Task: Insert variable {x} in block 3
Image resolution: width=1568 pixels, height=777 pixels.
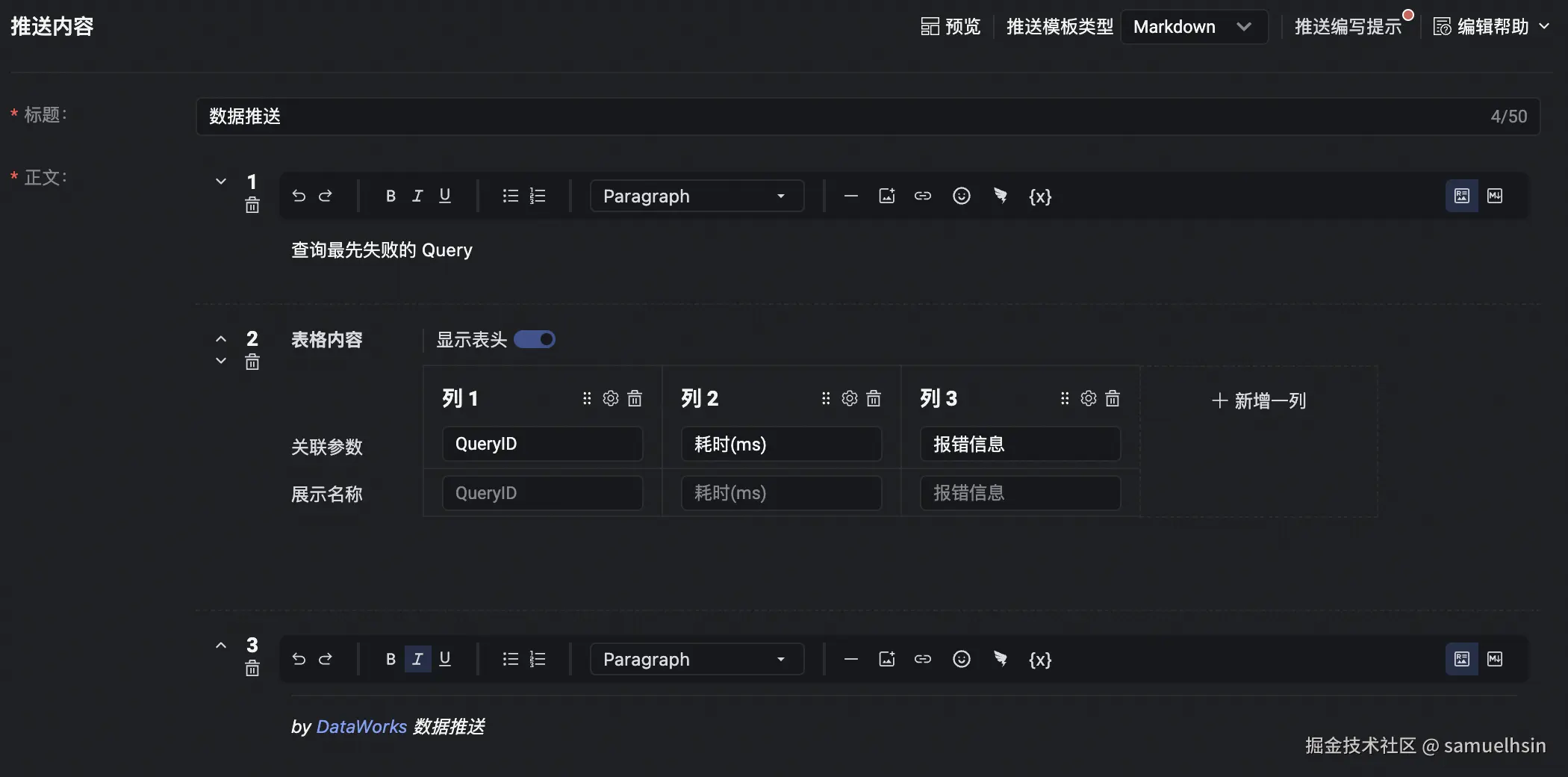Action: 1040,660
